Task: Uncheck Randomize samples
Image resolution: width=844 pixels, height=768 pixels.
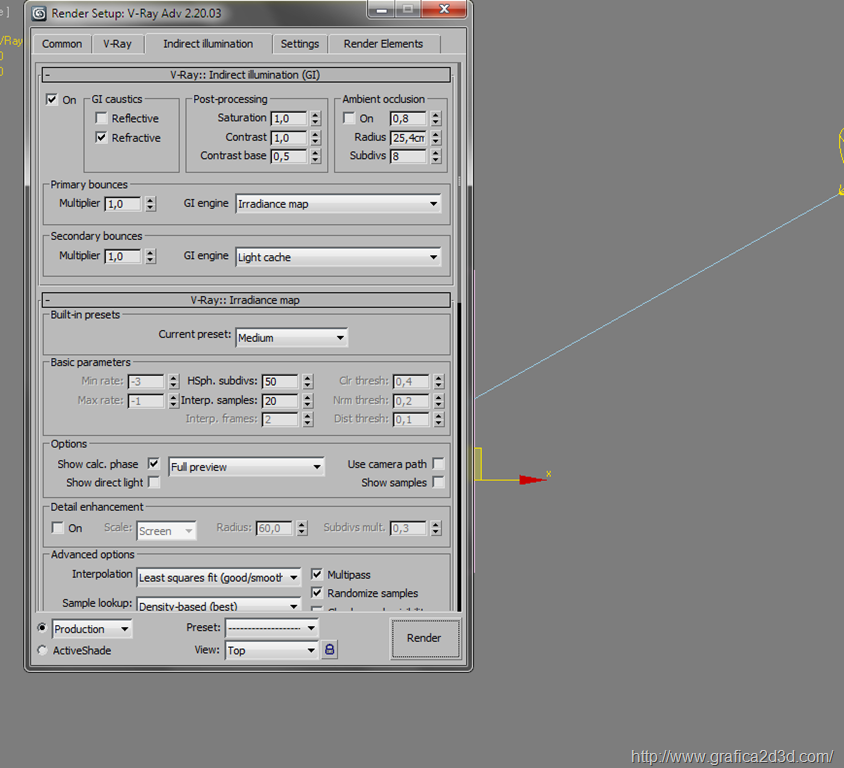Action: click(317, 593)
